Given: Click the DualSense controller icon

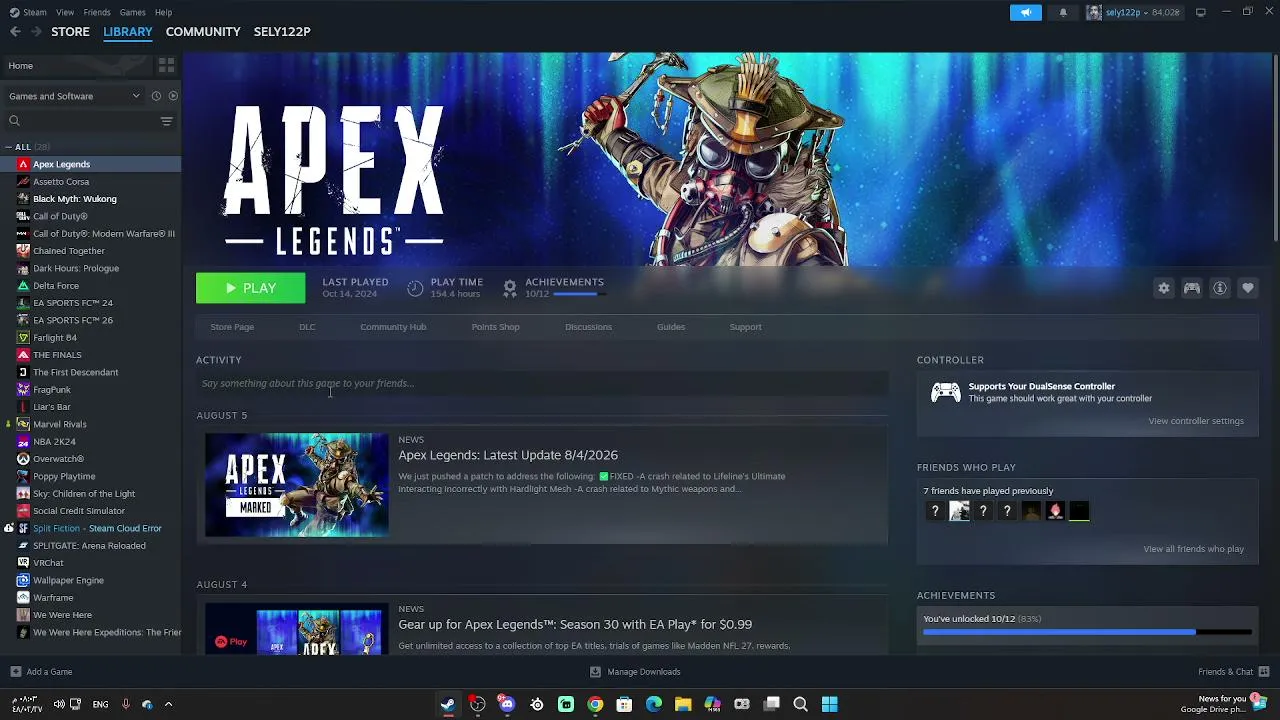Looking at the screenshot, I should tap(946, 392).
